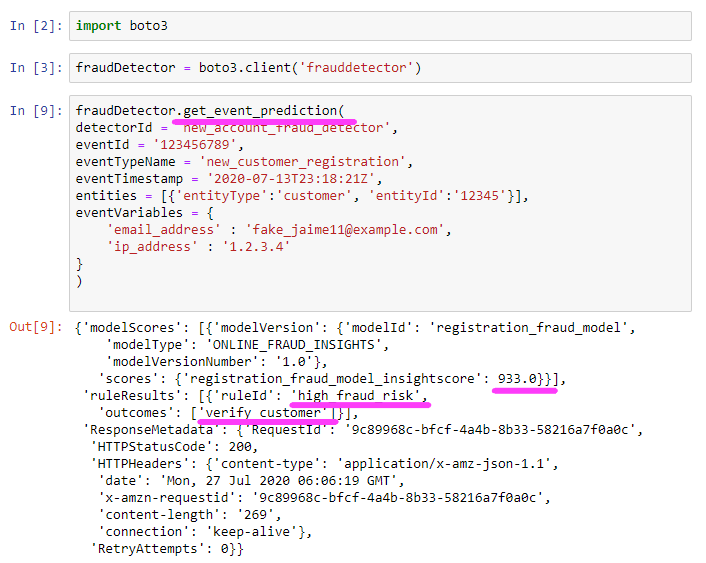706x563 pixels.
Task: Click eventId value '123456789'
Action: 195,145
